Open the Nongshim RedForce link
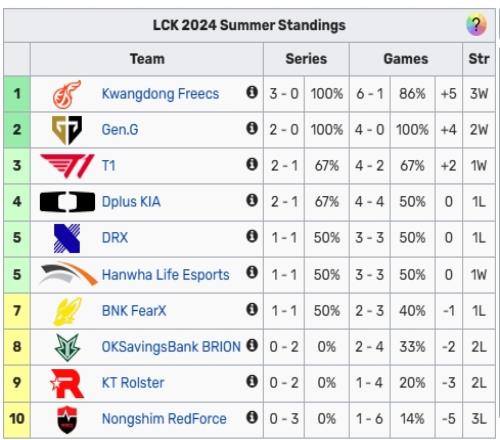 click(x=164, y=419)
